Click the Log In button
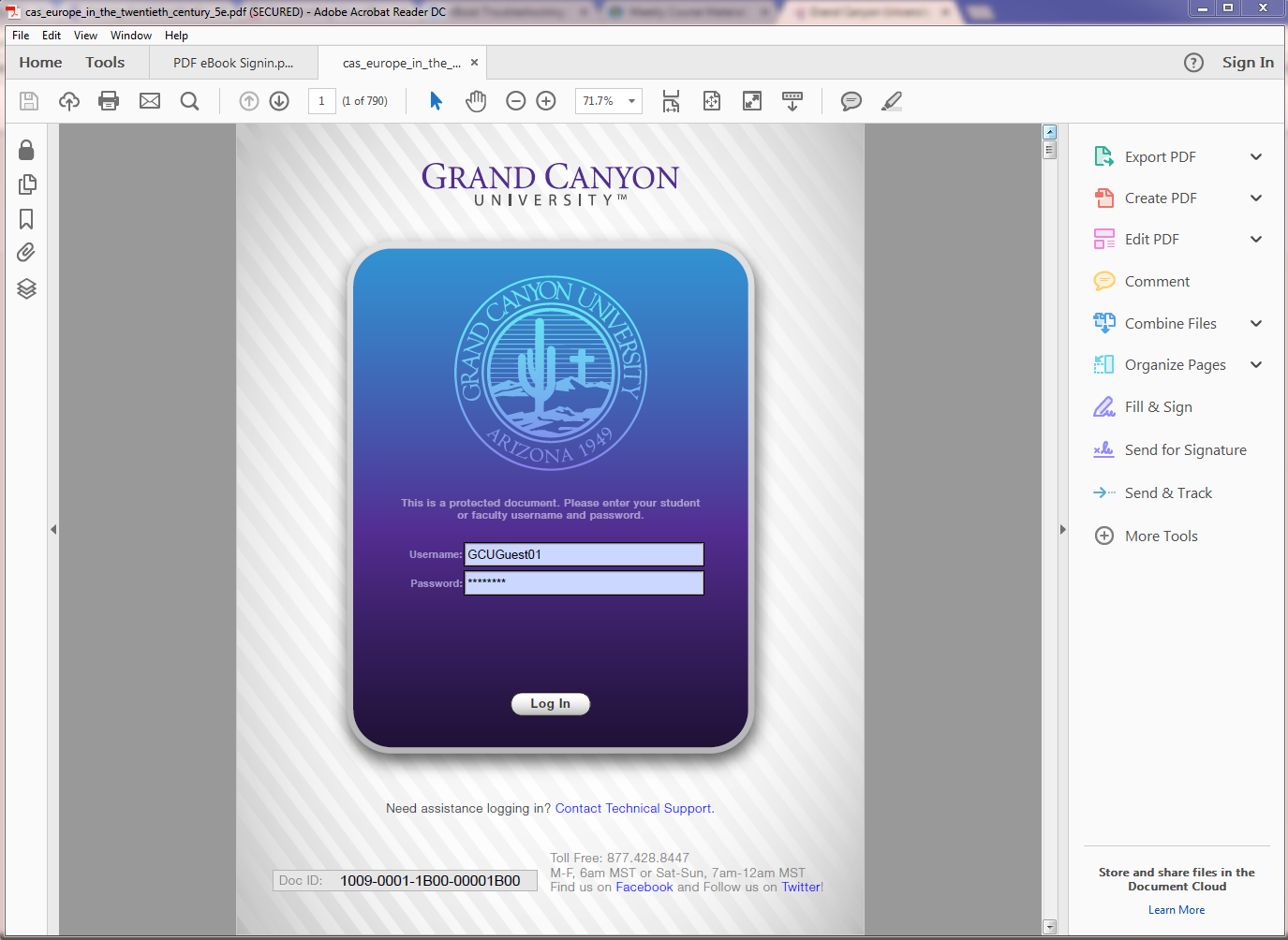Image resolution: width=1288 pixels, height=940 pixels. tap(551, 704)
